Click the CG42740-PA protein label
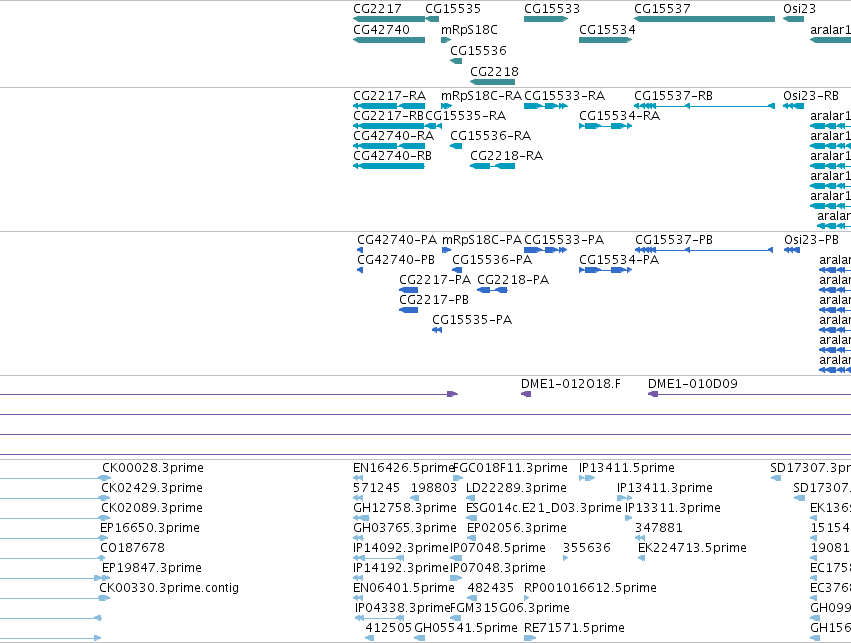This screenshot has width=851, height=643. pyautogui.click(x=397, y=240)
